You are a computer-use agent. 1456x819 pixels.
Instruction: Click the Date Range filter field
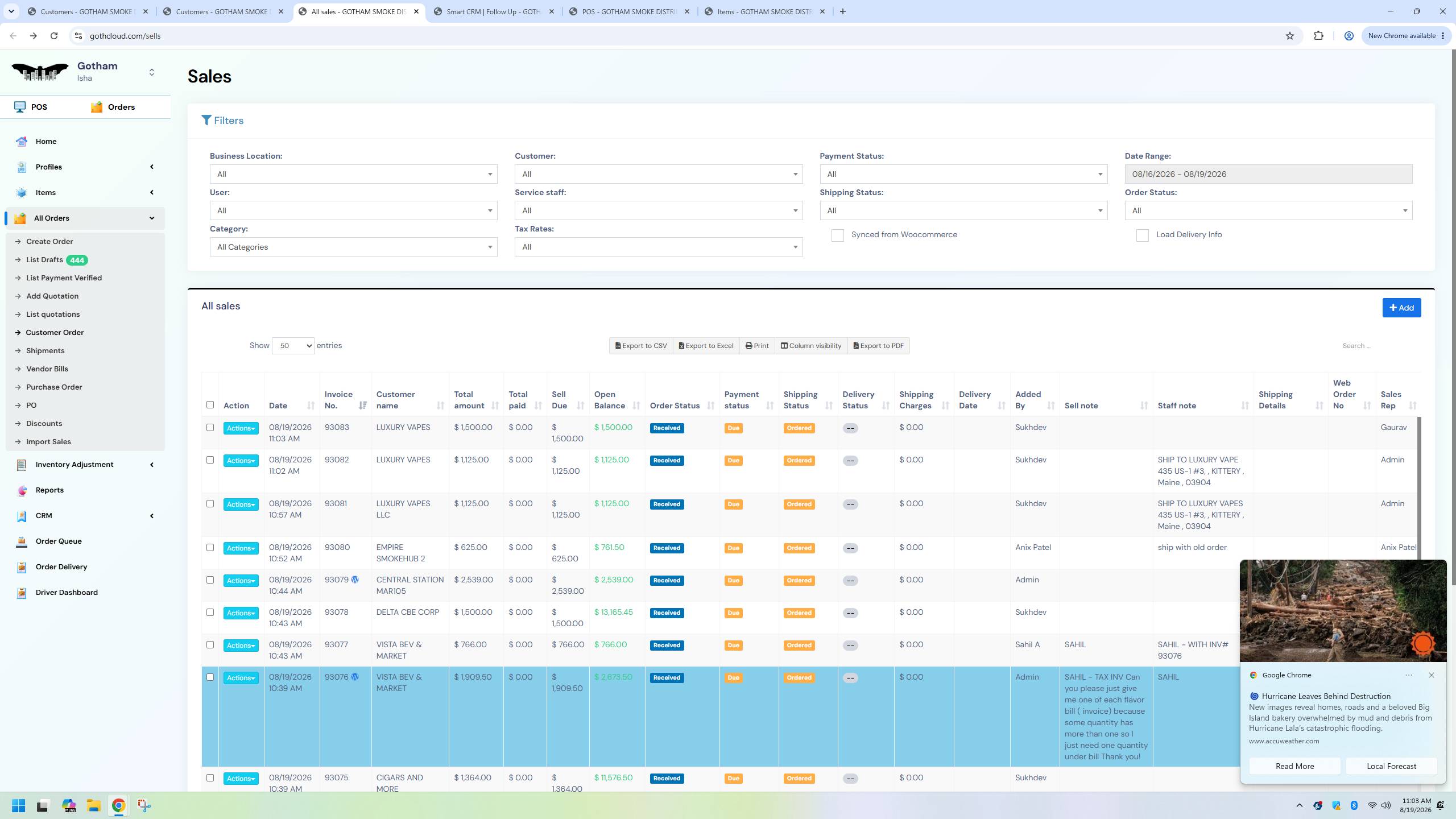pyautogui.click(x=1268, y=174)
